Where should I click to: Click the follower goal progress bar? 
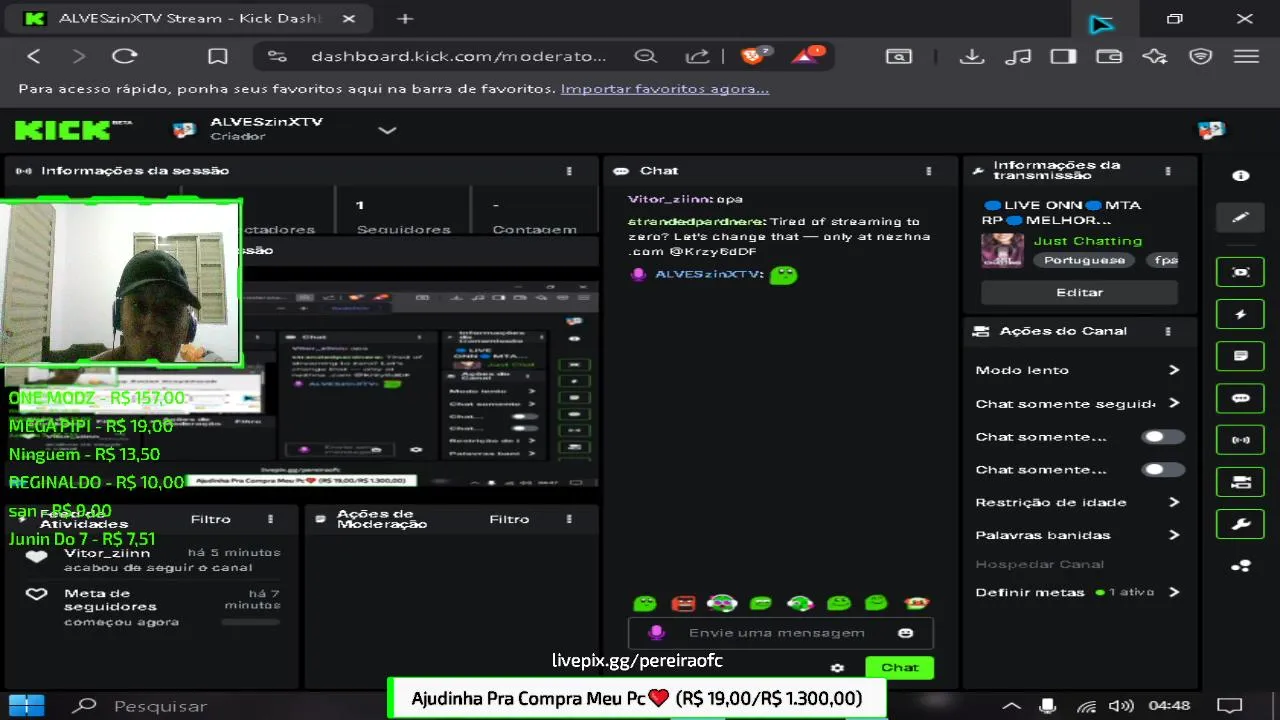click(250, 621)
